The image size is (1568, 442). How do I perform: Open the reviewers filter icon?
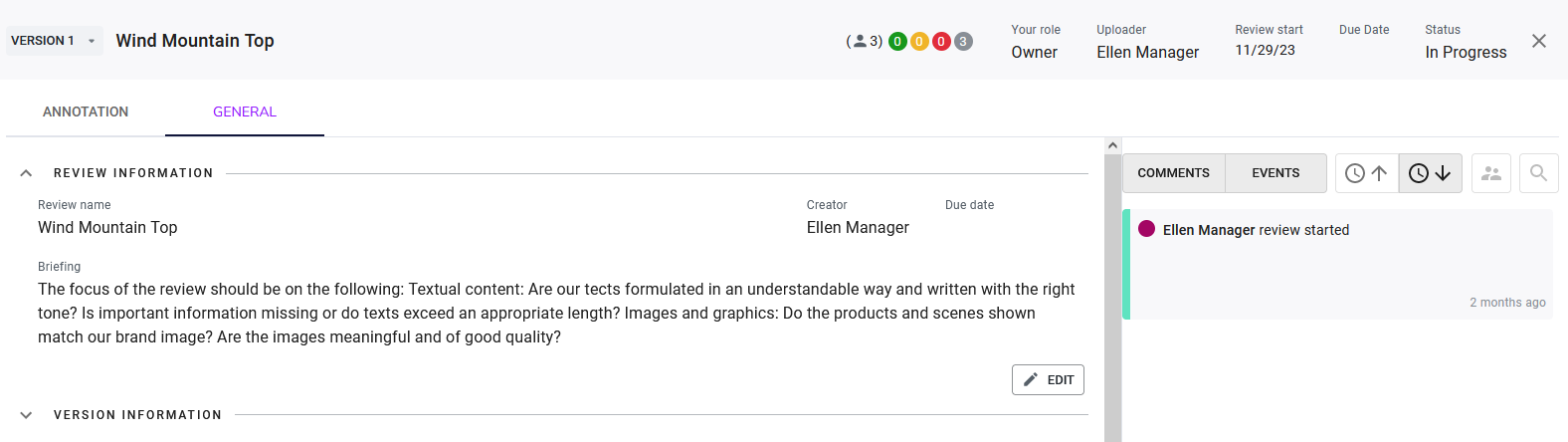click(1490, 173)
